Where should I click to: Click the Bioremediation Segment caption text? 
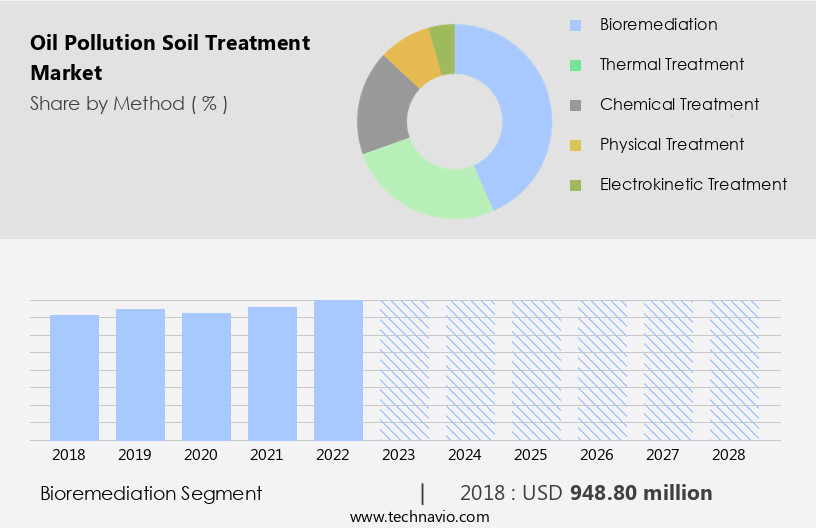[x=151, y=493]
